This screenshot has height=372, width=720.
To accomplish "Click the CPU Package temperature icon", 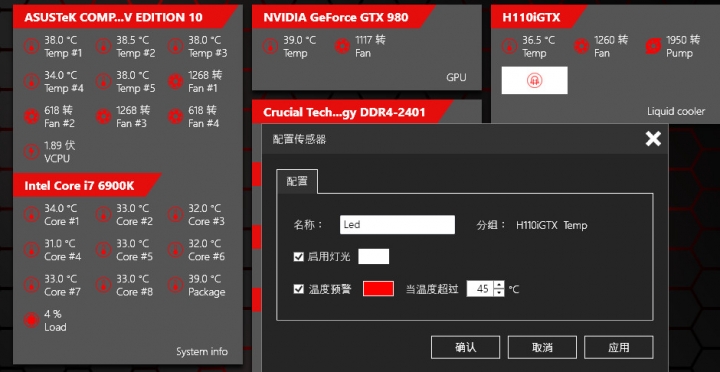I will [x=175, y=285].
